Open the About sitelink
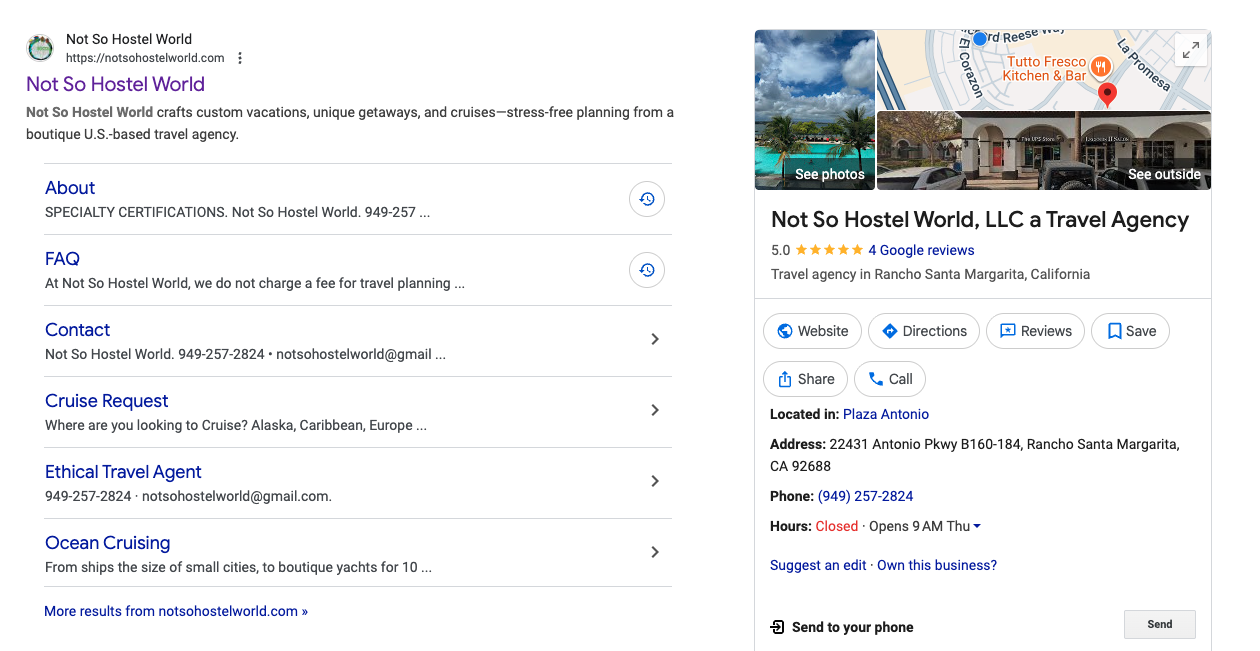Viewport: 1260px width, 651px height. [x=70, y=188]
